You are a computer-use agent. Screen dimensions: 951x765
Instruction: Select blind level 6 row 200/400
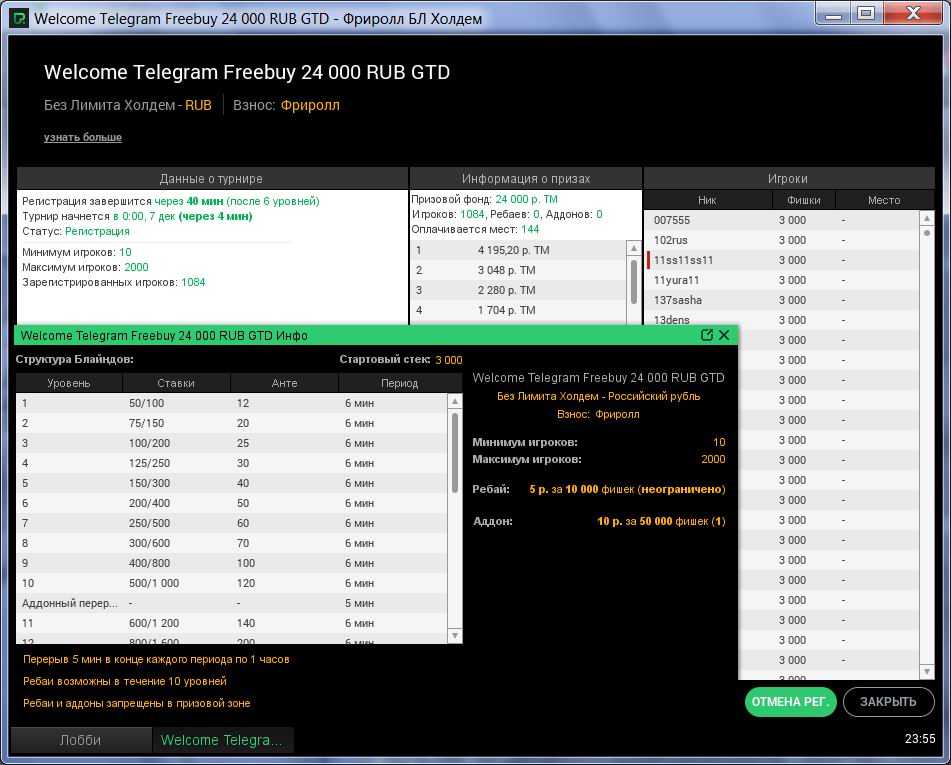(x=232, y=504)
